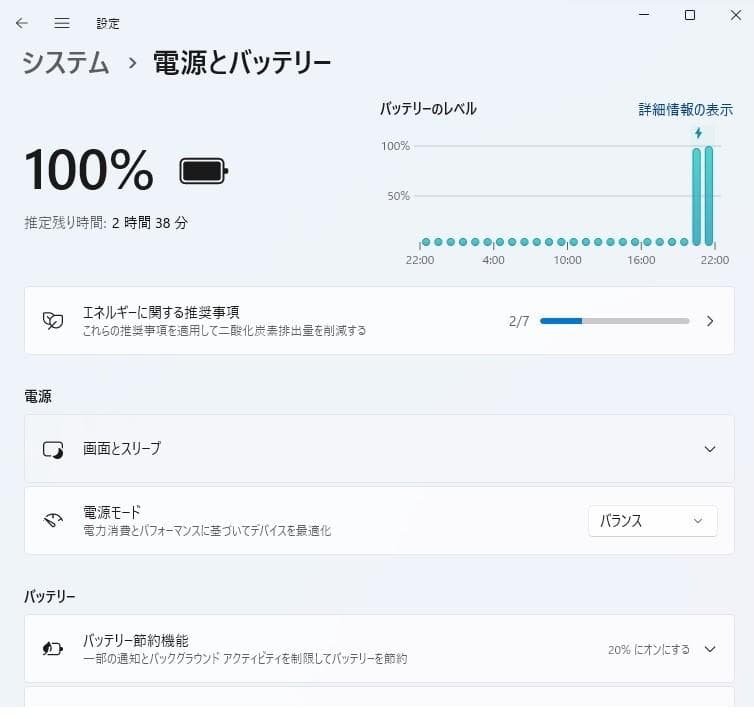Image resolution: width=754 pixels, height=719 pixels.
Task: Click the バッテリー section heading
Action: (50, 596)
